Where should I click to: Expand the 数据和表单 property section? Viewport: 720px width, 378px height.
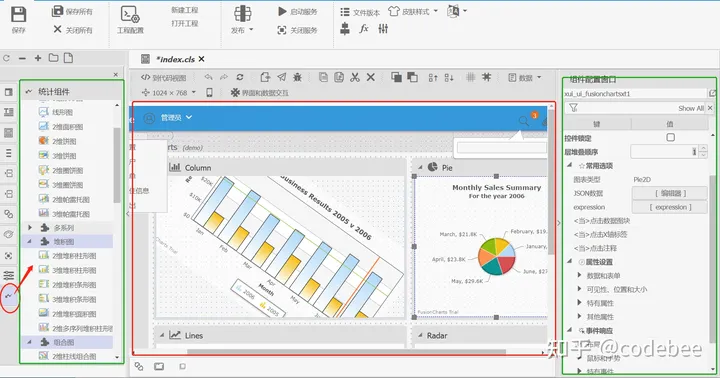pyautogui.click(x=579, y=275)
